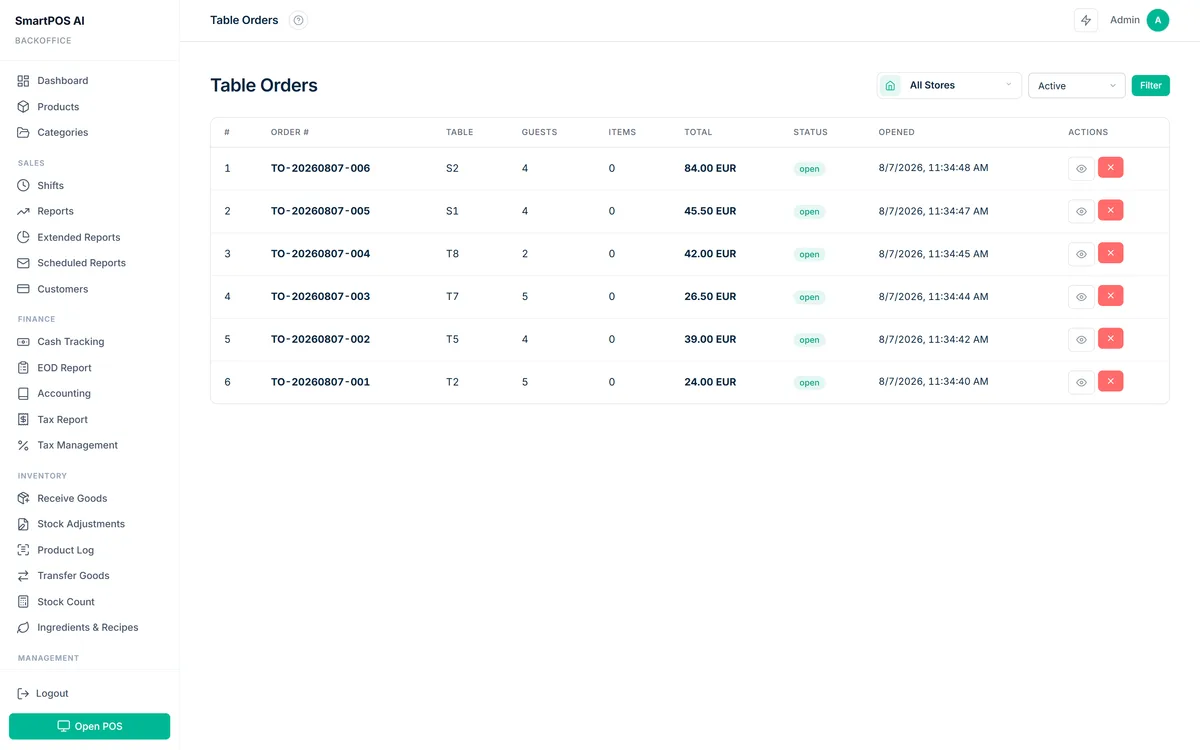This screenshot has width=1200, height=750.
Task: Cancel order TO-20260807-001 with the red X
Action: point(1110,381)
